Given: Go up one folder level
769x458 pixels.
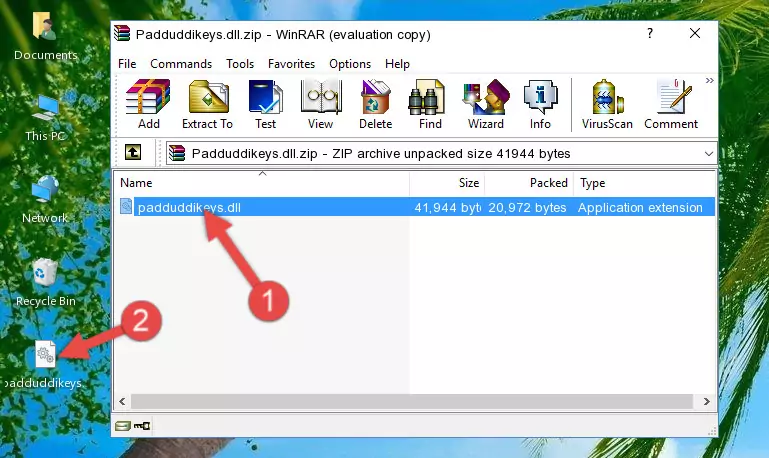Looking at the screenshot, I should (x=133, y=153).
